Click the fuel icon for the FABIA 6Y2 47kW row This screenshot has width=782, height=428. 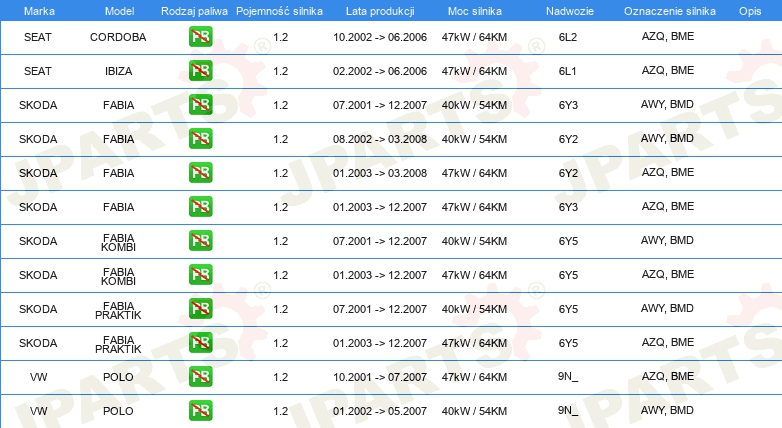pyautogui.click(x=200, y=173)
